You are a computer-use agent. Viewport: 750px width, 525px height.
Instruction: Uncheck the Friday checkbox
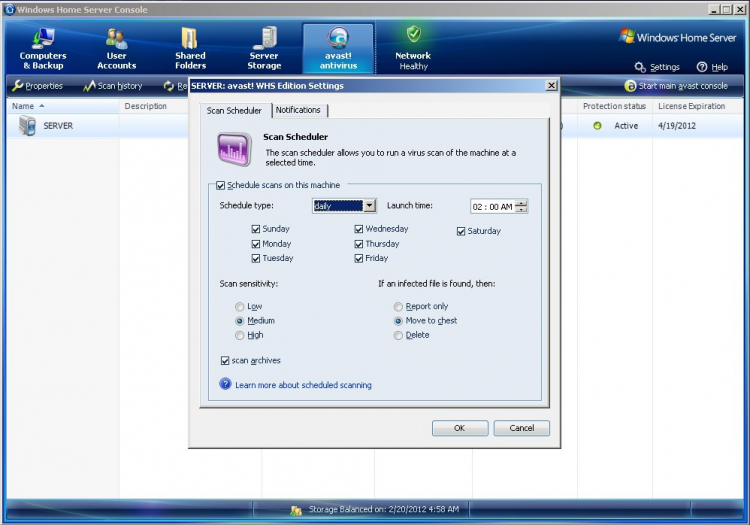click(359, 258)
